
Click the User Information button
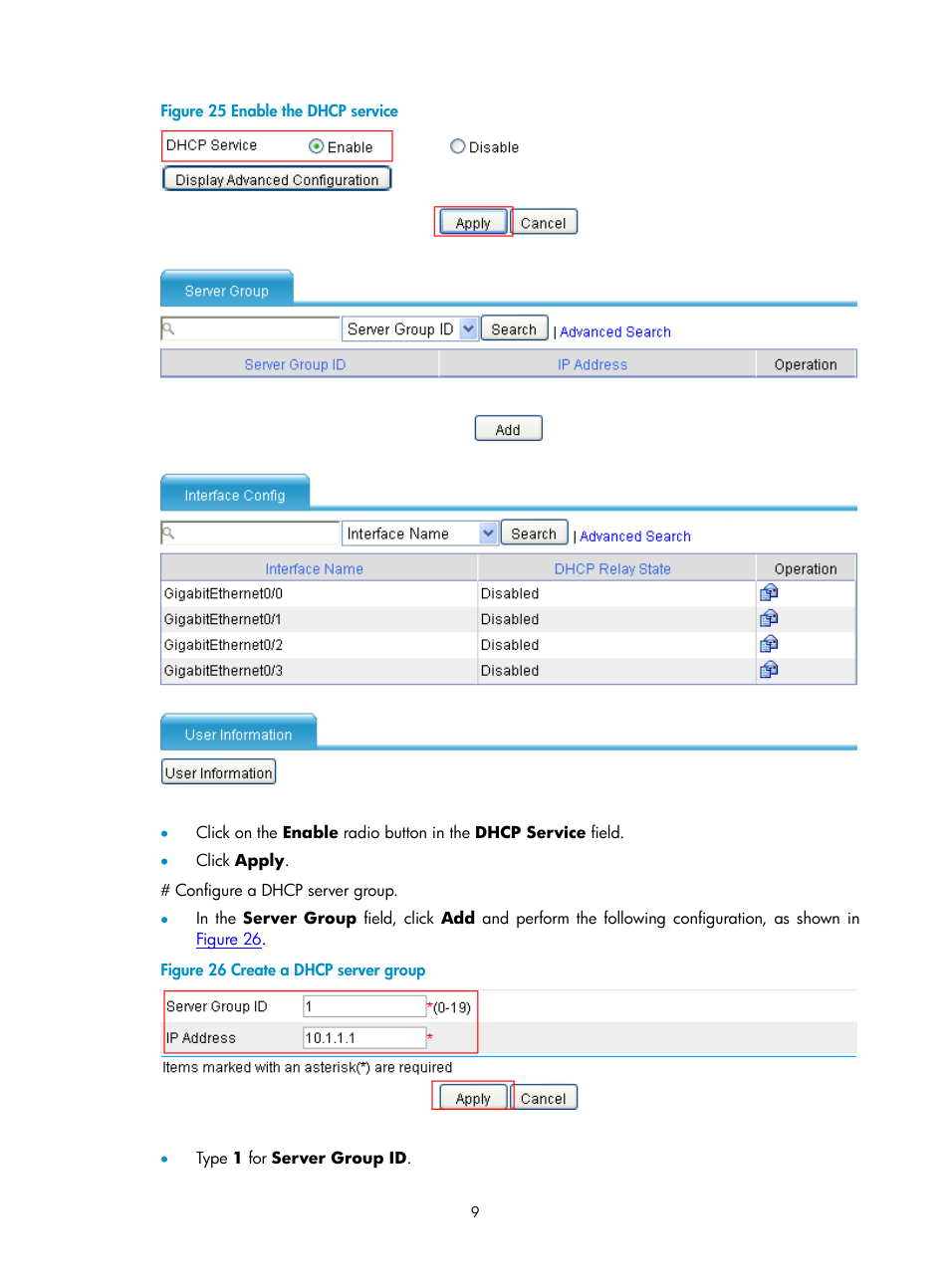click(219, 772)
